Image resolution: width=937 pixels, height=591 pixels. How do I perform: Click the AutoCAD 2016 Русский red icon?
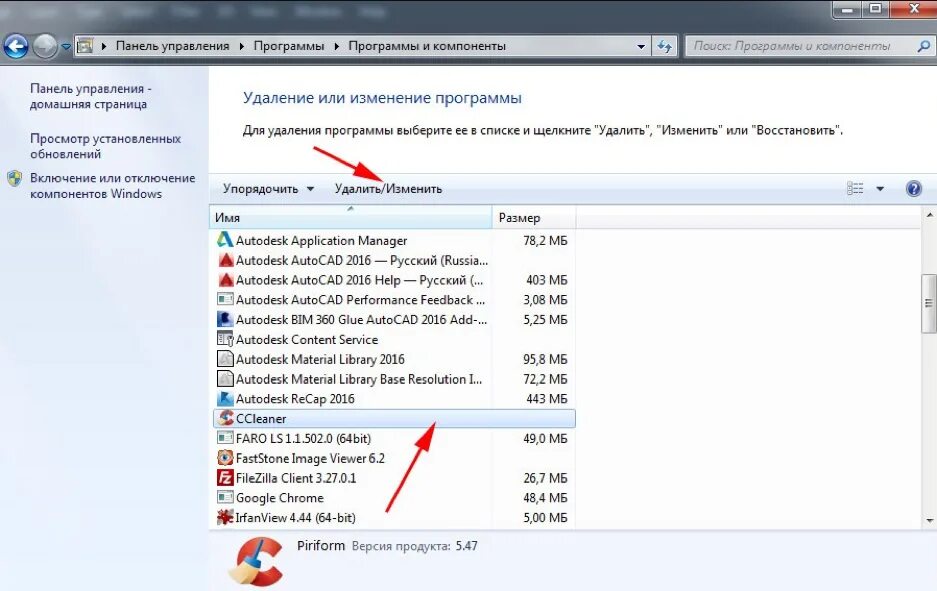tap(225, 260)
